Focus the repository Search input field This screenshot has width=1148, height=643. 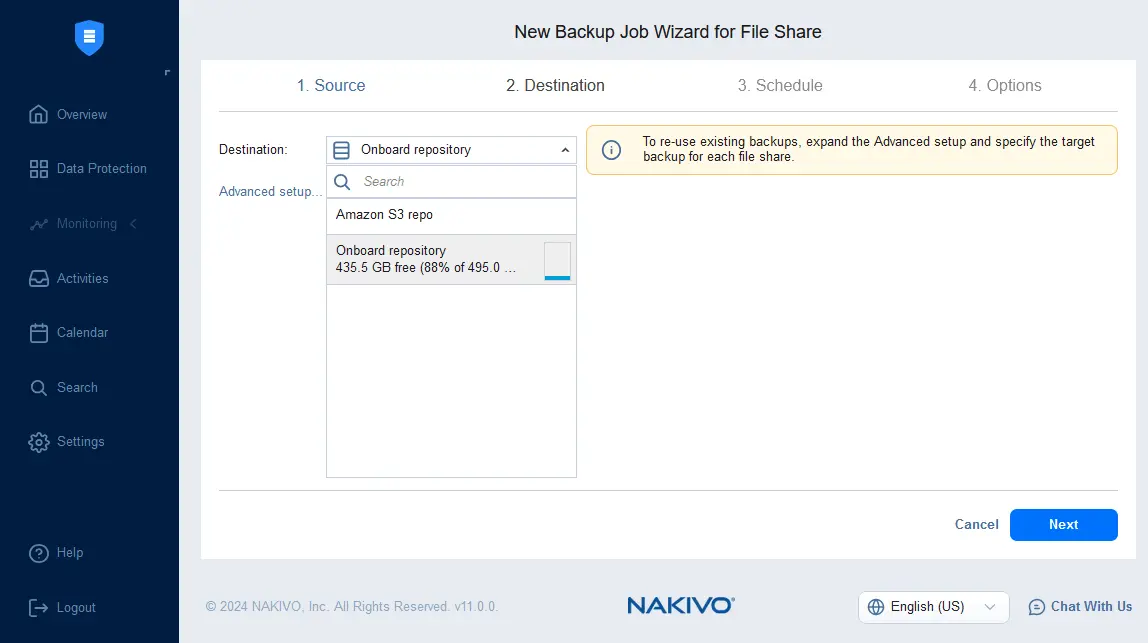pos(451,182)
